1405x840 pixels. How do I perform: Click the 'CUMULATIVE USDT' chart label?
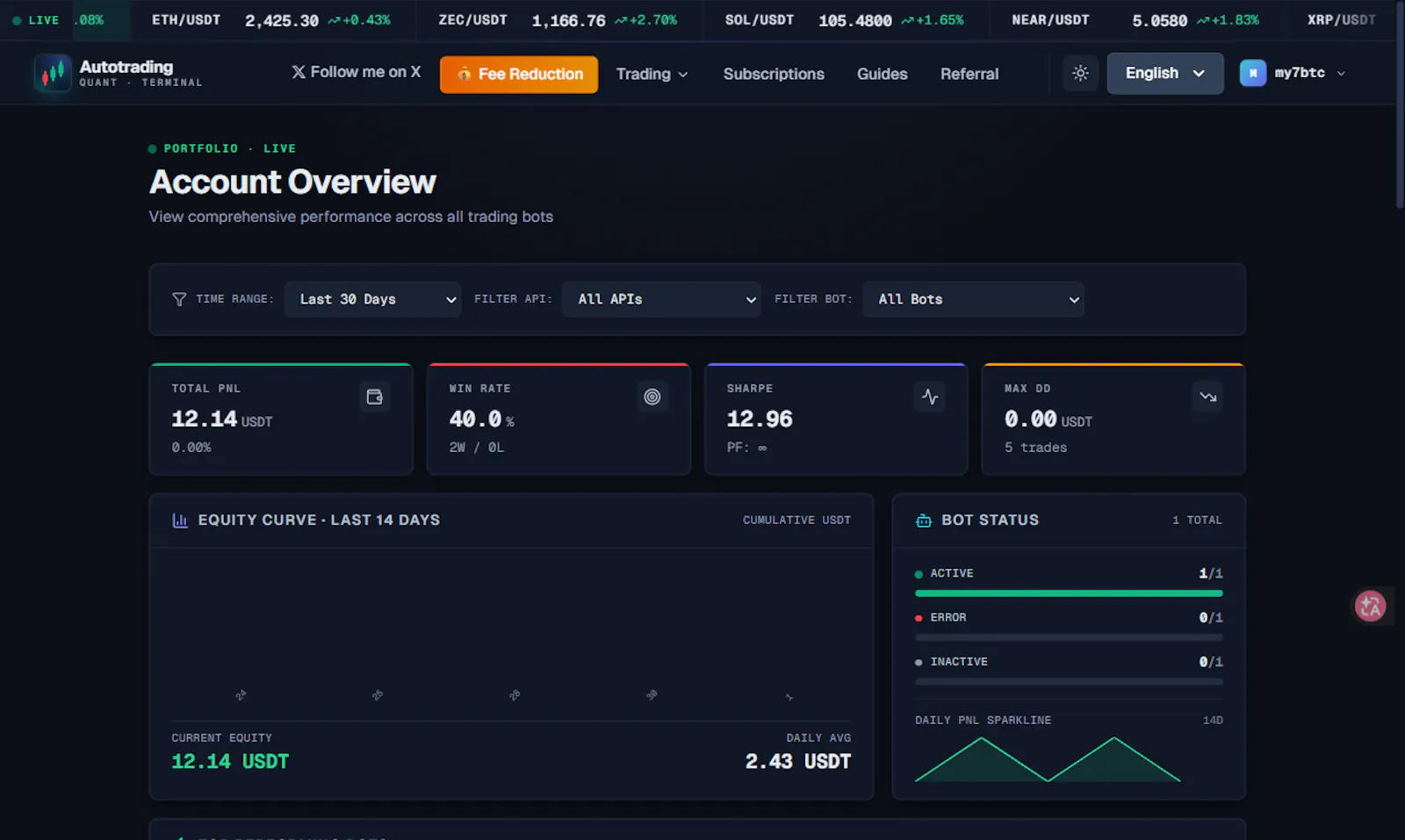tap(796, 521)
